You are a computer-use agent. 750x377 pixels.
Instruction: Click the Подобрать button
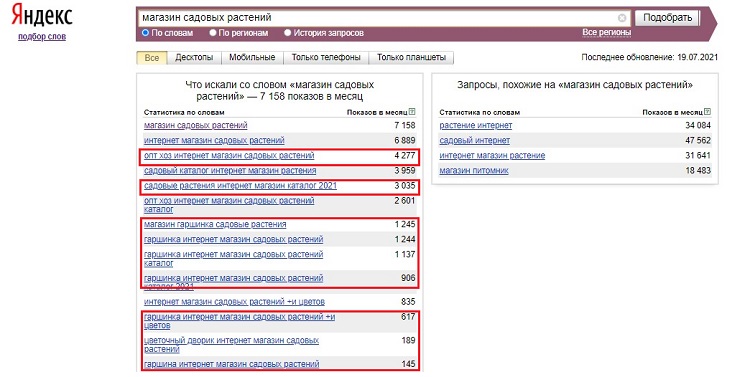click(x=667, y=18)
